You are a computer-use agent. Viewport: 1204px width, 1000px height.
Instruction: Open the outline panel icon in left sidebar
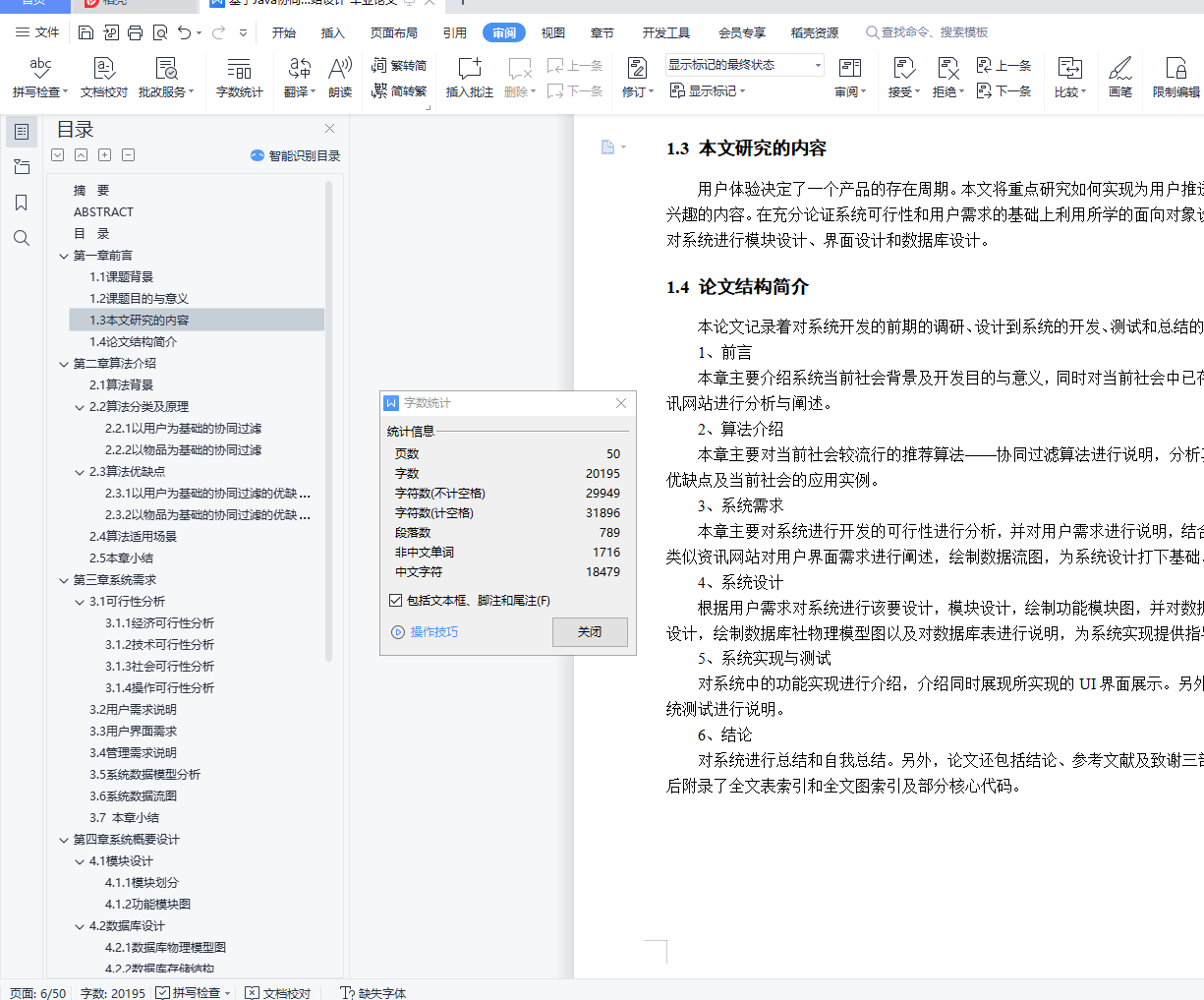click(21, 132)
